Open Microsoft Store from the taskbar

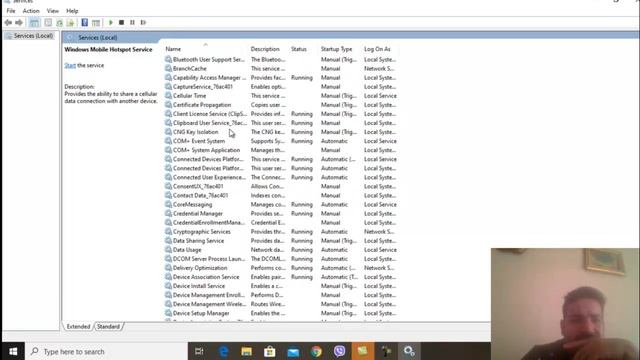coord(270,351)
